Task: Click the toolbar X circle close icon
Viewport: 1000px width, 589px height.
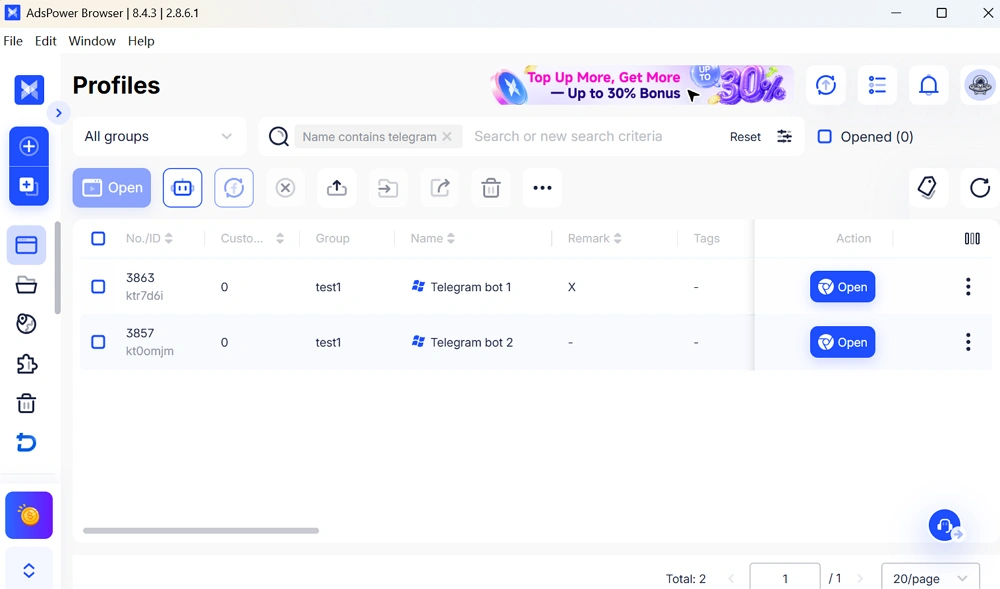Action: pos(285,187)
